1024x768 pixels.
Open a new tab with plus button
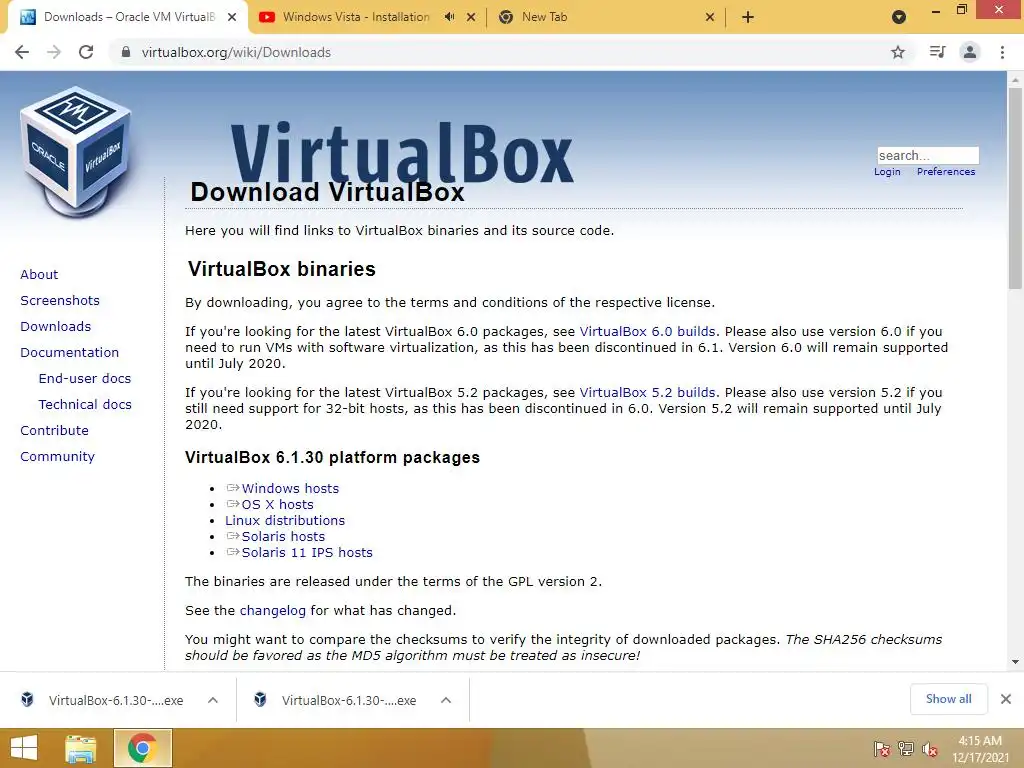(x=748, y=17)
